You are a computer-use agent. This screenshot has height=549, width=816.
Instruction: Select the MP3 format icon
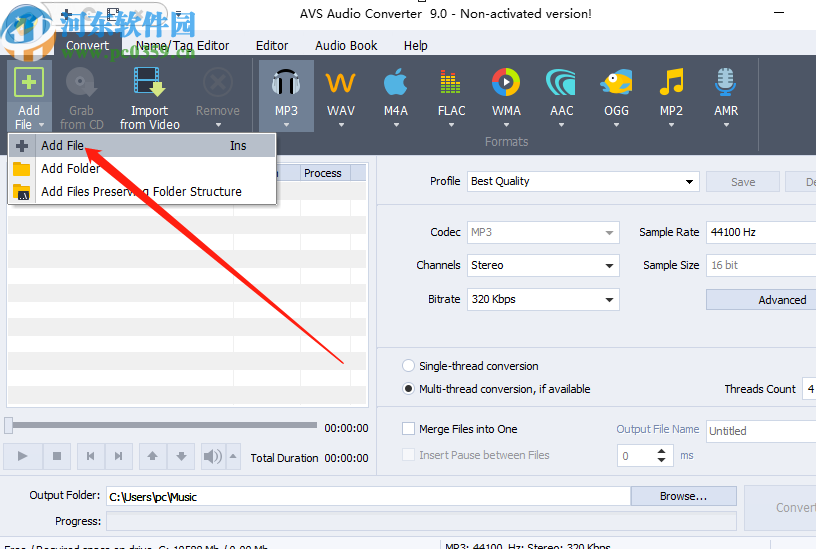click(x=286, y=82)
